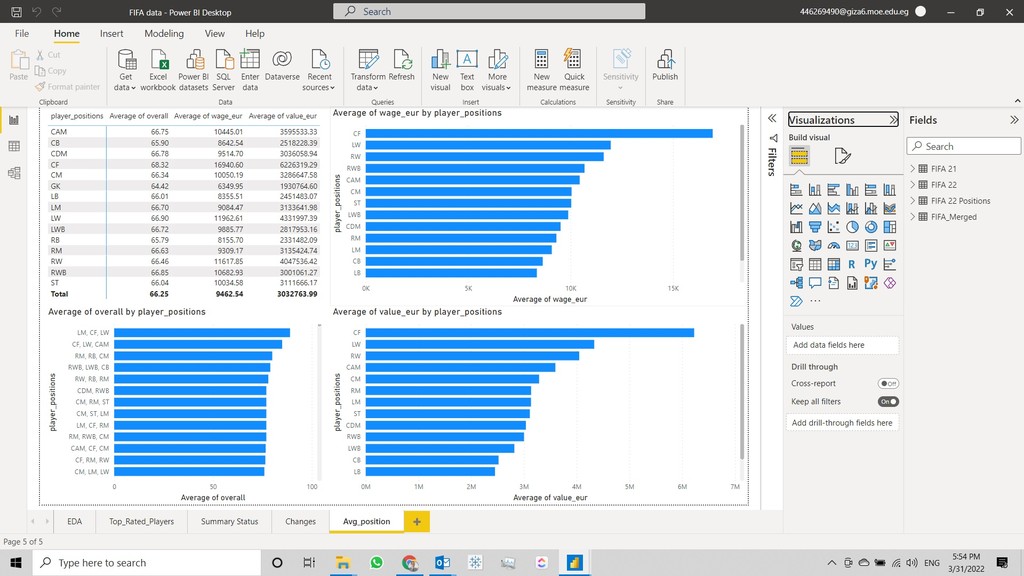This screenshot has width=1024, height=576.
Task: Open Windows Start menu
Action: [16, 562]
